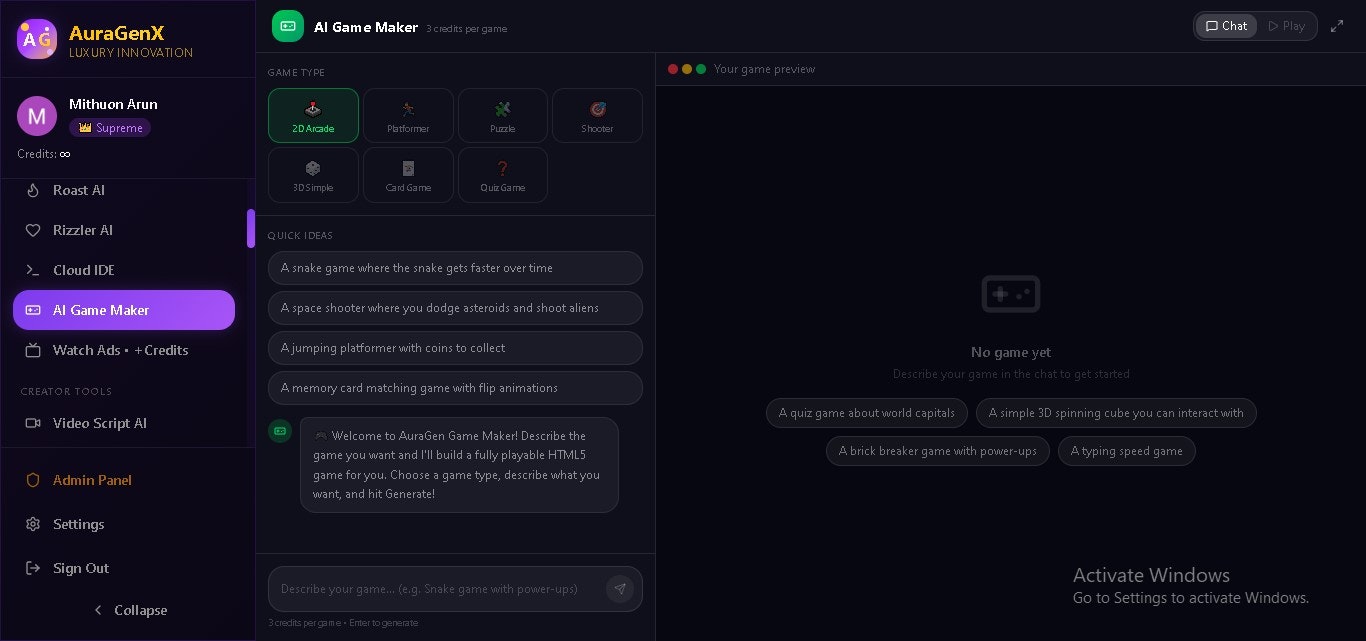Select AI Game Maker in the sidebar
The width and height of the screenshot is (1366, 641).
(124, 310)
